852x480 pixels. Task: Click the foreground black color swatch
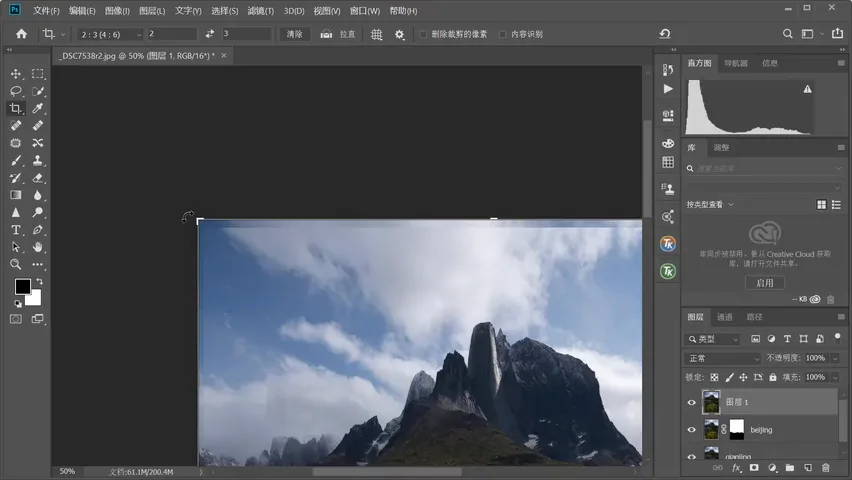(22, 286)
